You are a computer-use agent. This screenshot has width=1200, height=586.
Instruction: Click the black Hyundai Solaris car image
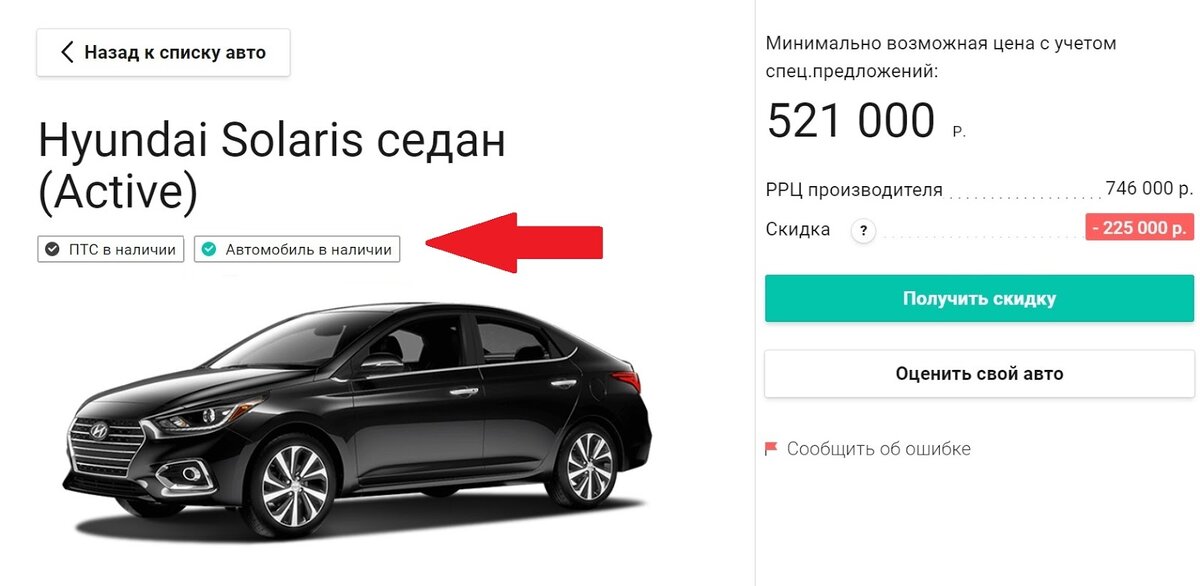360,420
